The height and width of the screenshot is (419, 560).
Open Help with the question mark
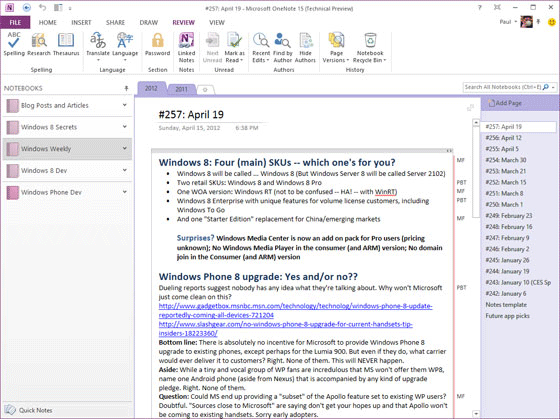(480, 8)
